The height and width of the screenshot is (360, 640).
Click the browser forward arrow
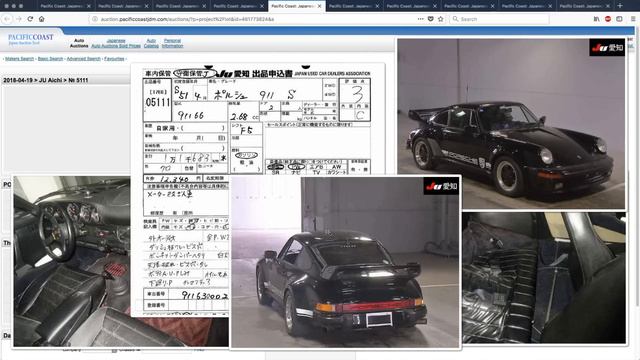[x=18, y=19]
